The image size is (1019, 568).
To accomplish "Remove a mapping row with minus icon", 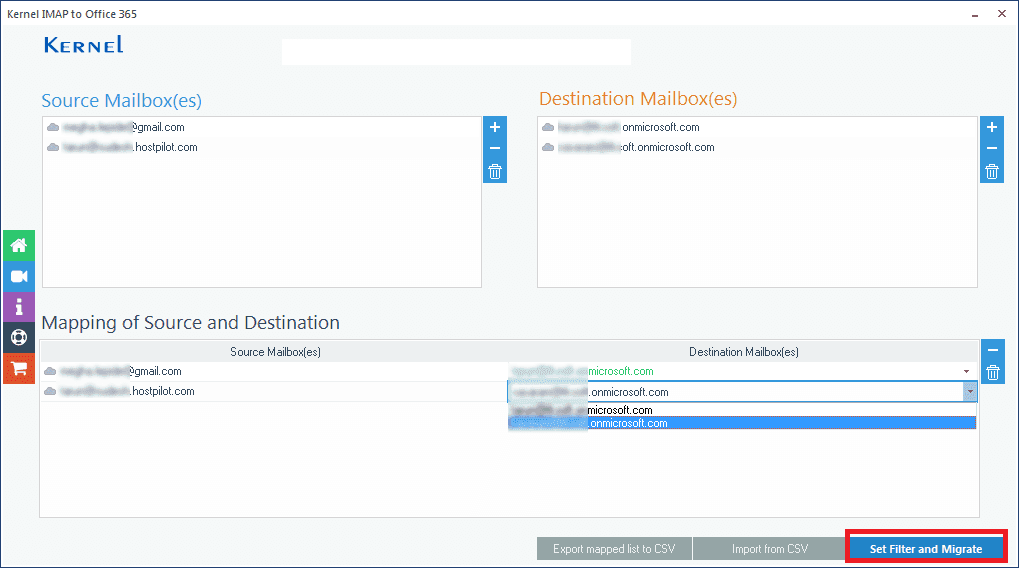I will coord(992,350).
